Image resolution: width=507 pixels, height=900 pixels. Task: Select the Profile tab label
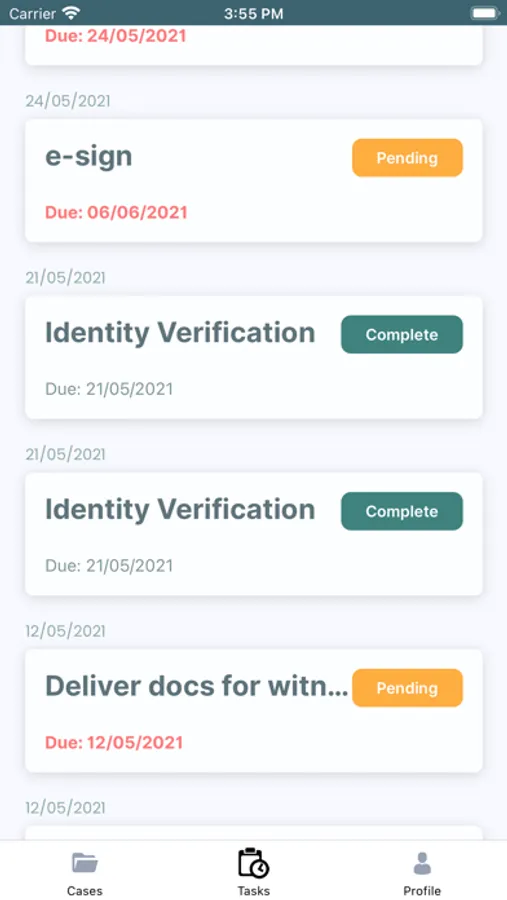click(422, 891)
